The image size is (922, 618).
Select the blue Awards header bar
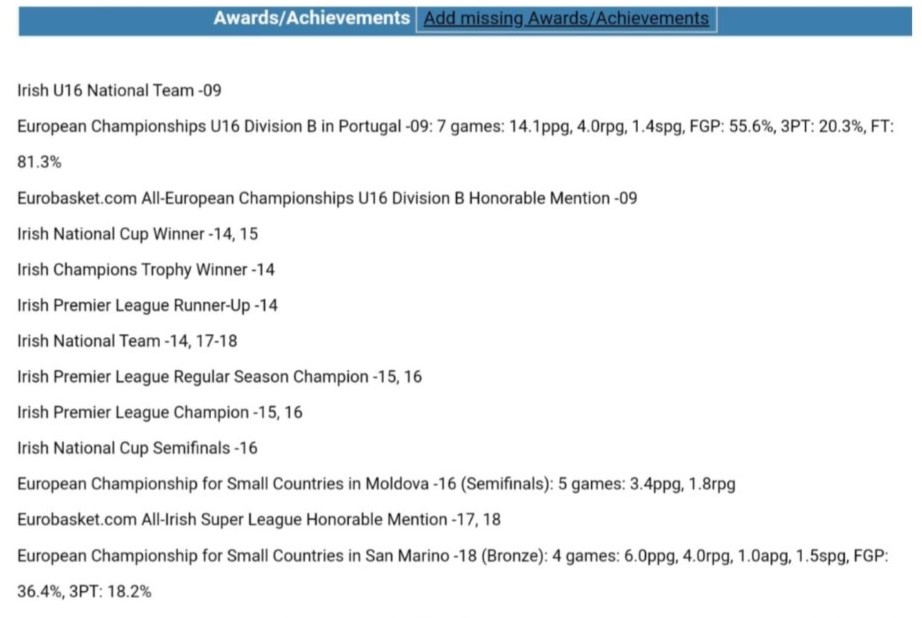465,21
